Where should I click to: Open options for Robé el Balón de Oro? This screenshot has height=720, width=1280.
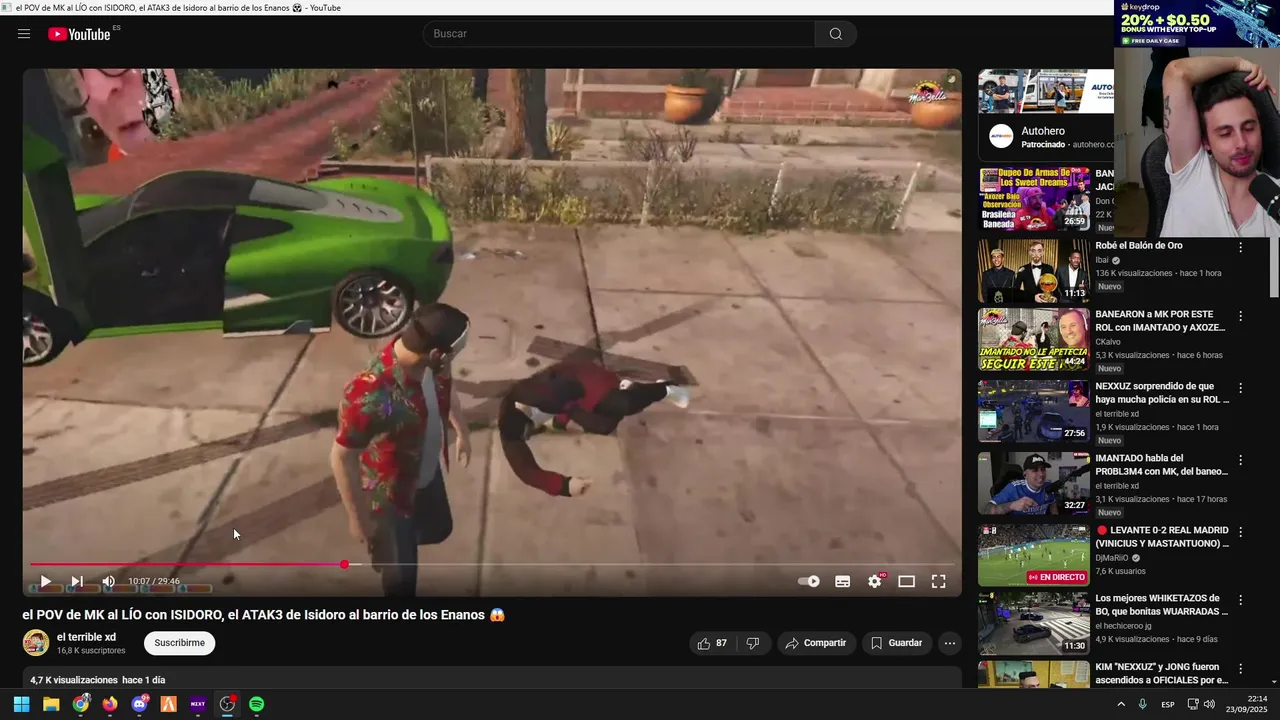(x=1241, y=247)
